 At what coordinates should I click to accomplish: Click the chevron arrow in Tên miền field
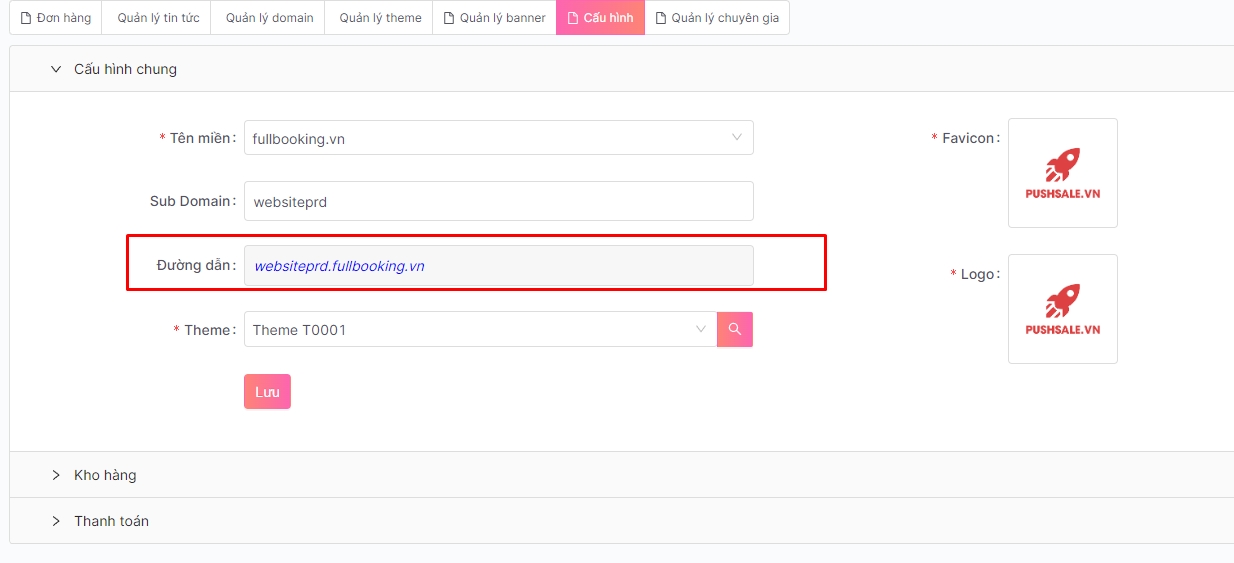click(x=737, y=138)
